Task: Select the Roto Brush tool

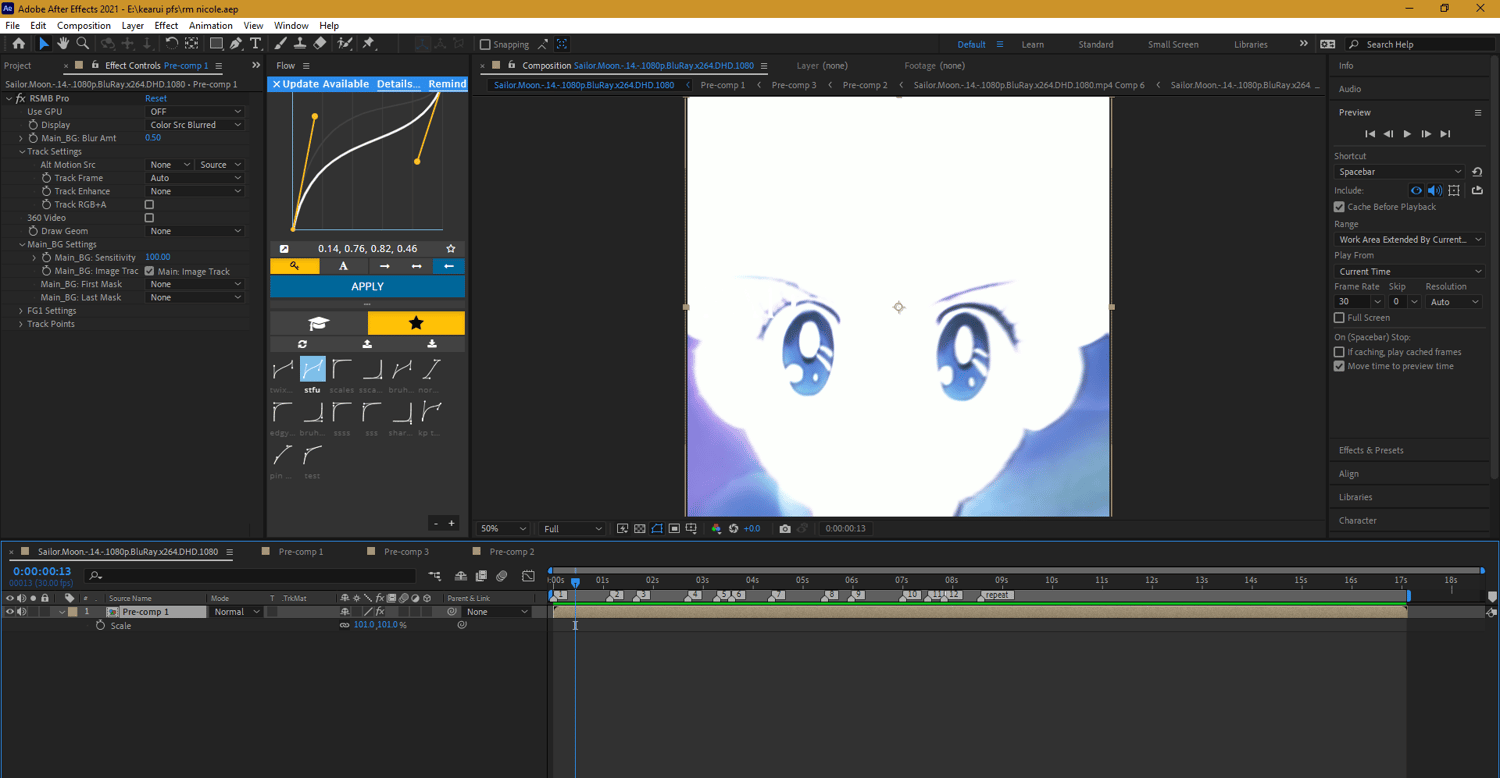Action: click(345, 44)
